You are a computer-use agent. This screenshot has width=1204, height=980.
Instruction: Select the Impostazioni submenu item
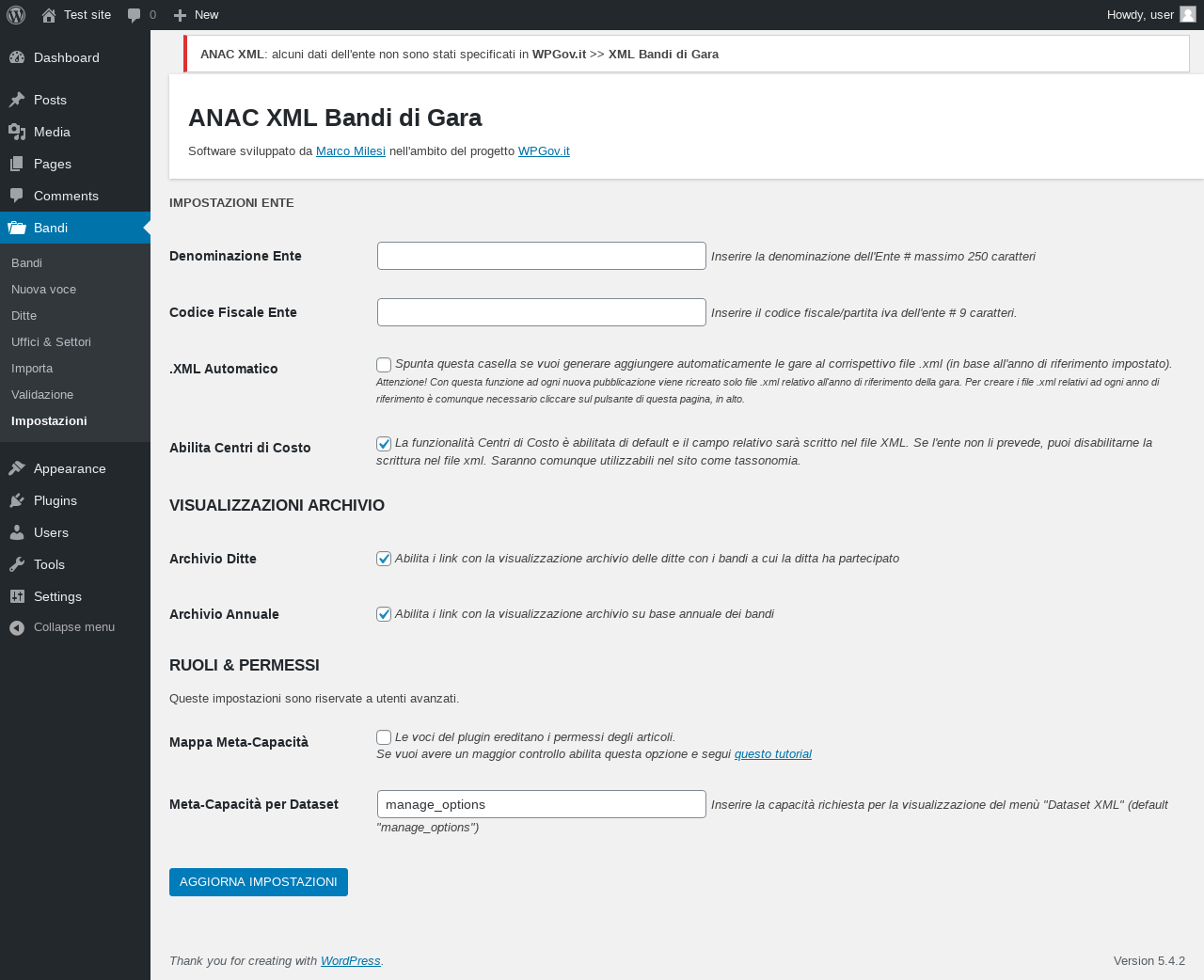coord(49,420)
